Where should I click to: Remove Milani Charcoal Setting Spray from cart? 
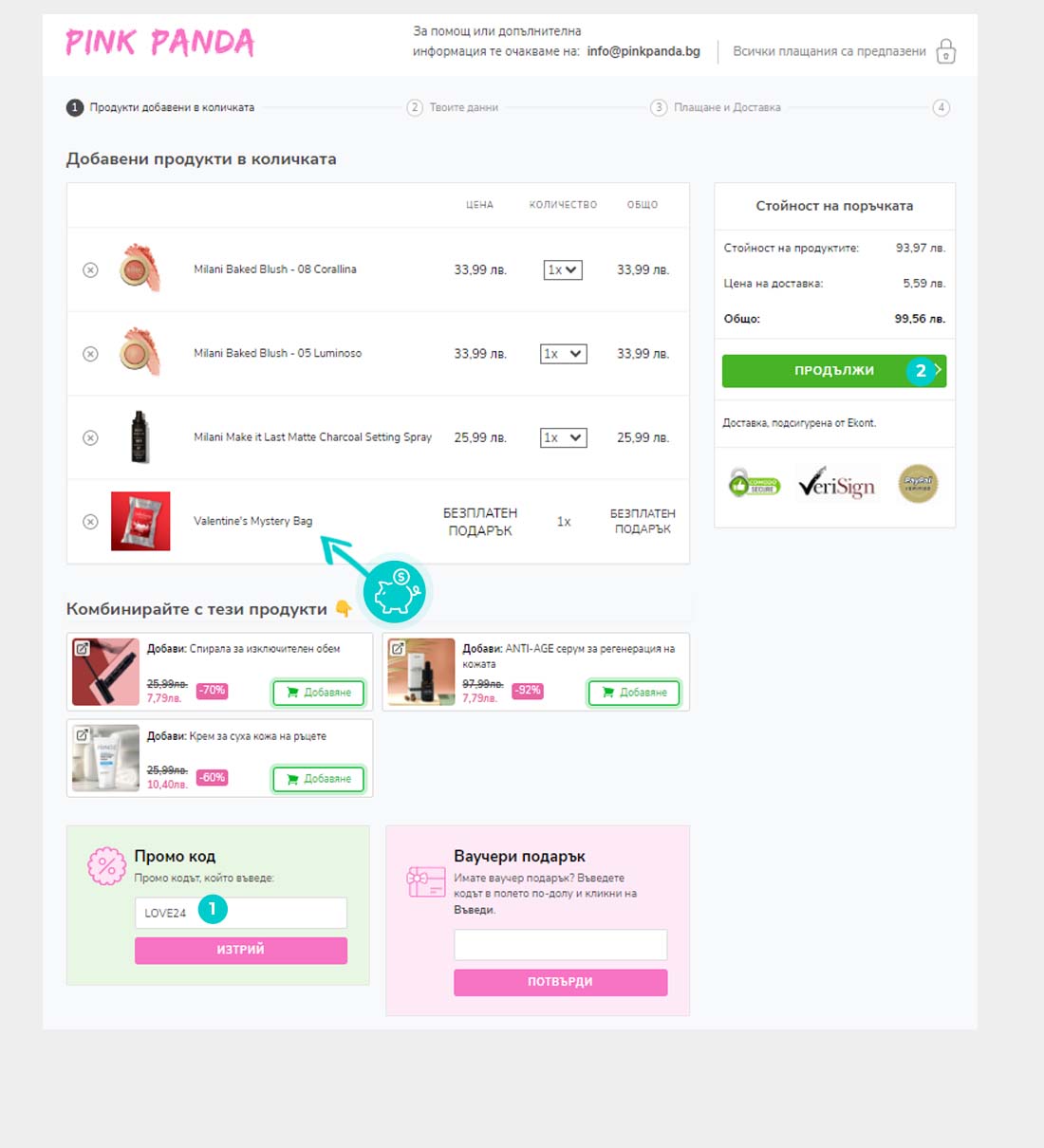tap(90, 437)
